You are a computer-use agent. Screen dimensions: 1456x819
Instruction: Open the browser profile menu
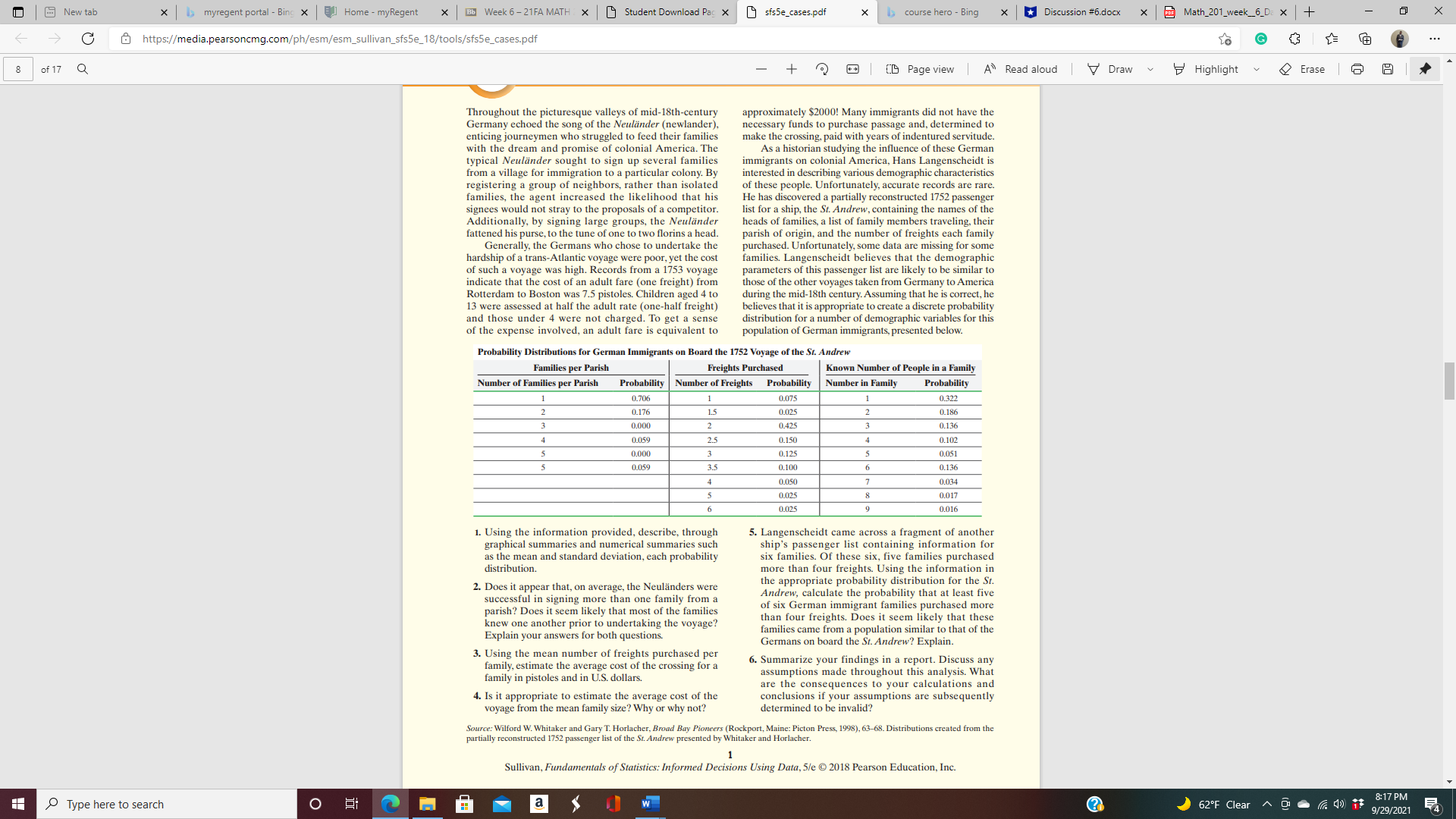point(1399,39)
